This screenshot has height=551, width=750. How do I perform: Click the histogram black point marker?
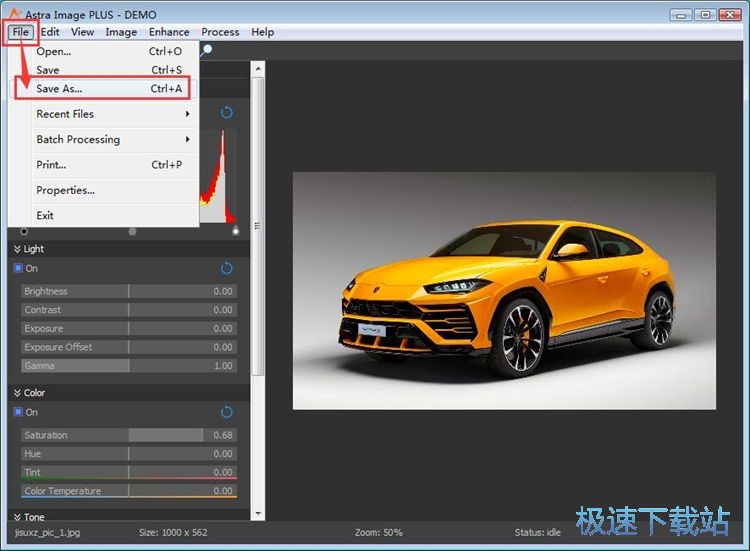tap(24, 231)
